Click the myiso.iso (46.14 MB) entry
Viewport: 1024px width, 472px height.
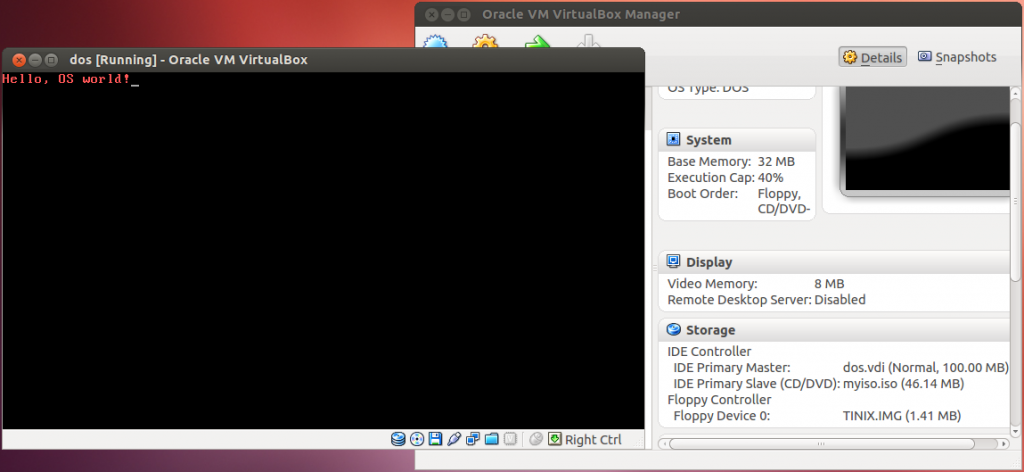click(x=903, y=383)
